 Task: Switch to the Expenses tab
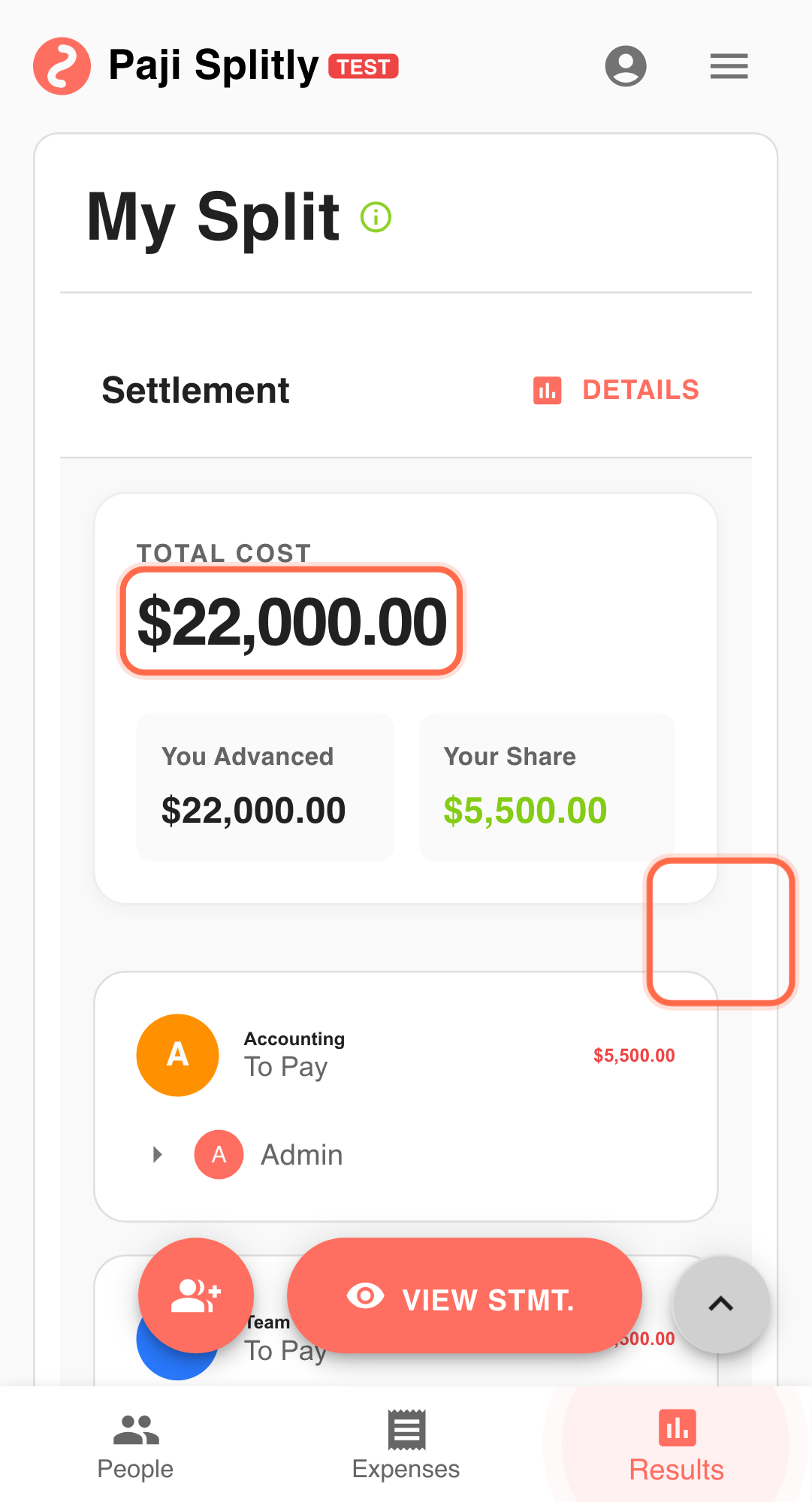[x=406, y=1446]
